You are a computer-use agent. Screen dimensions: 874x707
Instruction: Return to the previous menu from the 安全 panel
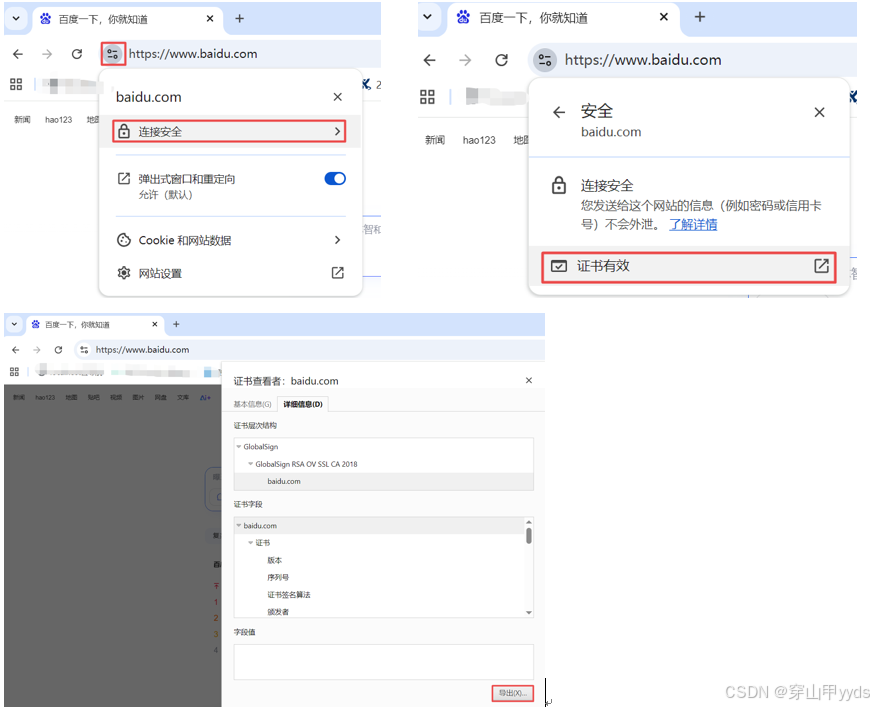tap(559, 113)
